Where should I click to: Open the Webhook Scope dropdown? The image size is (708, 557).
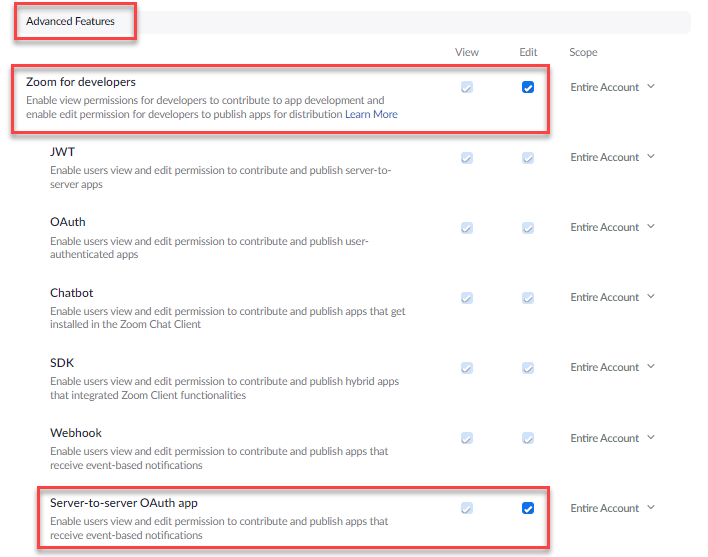click(612, 438)
